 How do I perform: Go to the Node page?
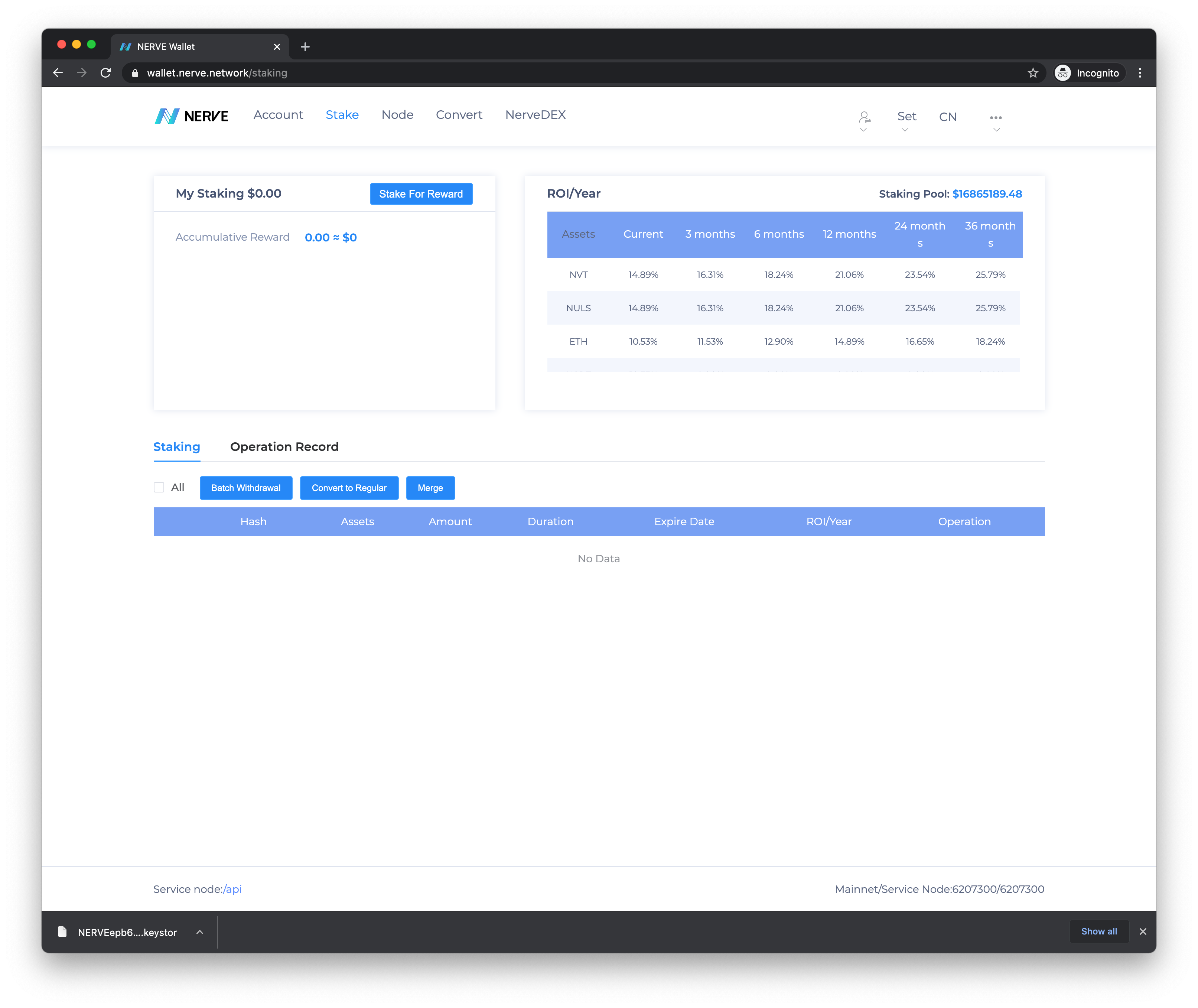tap(398, 115)
